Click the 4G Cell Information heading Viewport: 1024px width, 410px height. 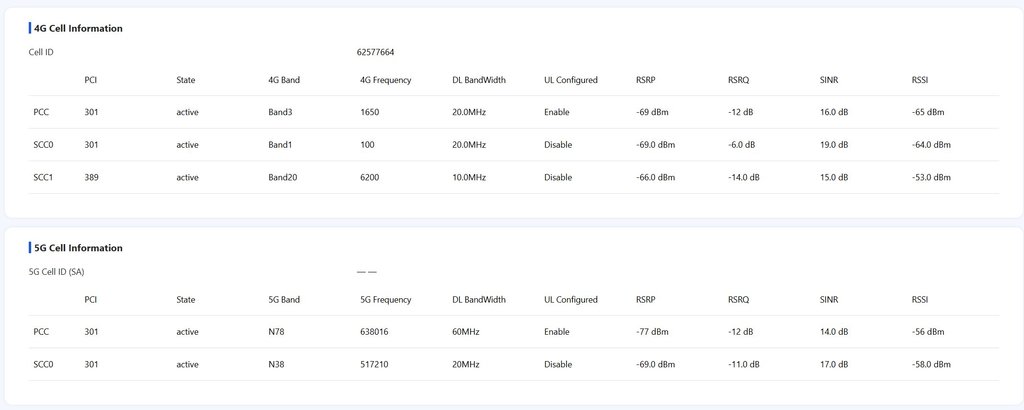78,28
